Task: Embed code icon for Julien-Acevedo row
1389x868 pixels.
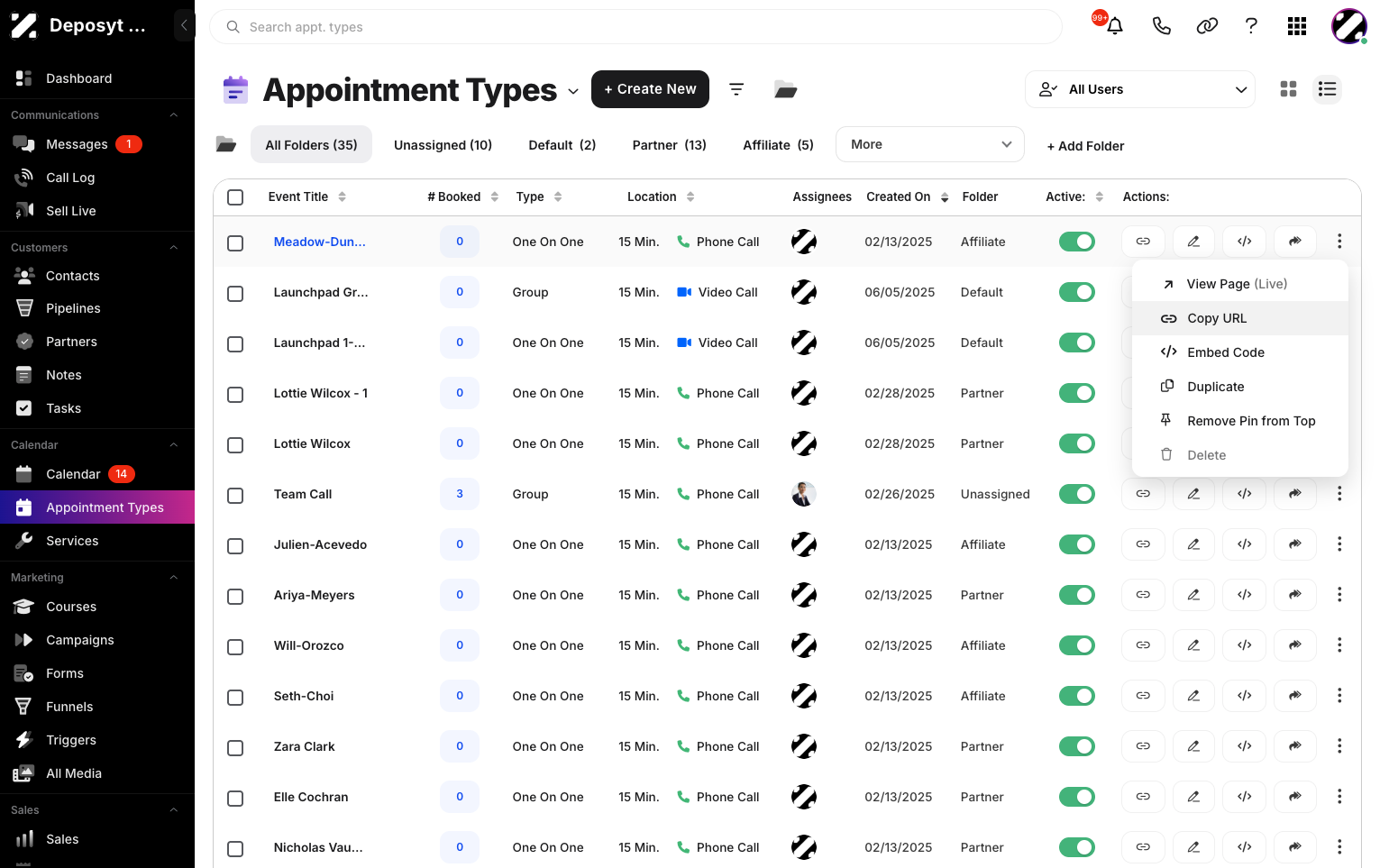Action: coord(1245,544)
